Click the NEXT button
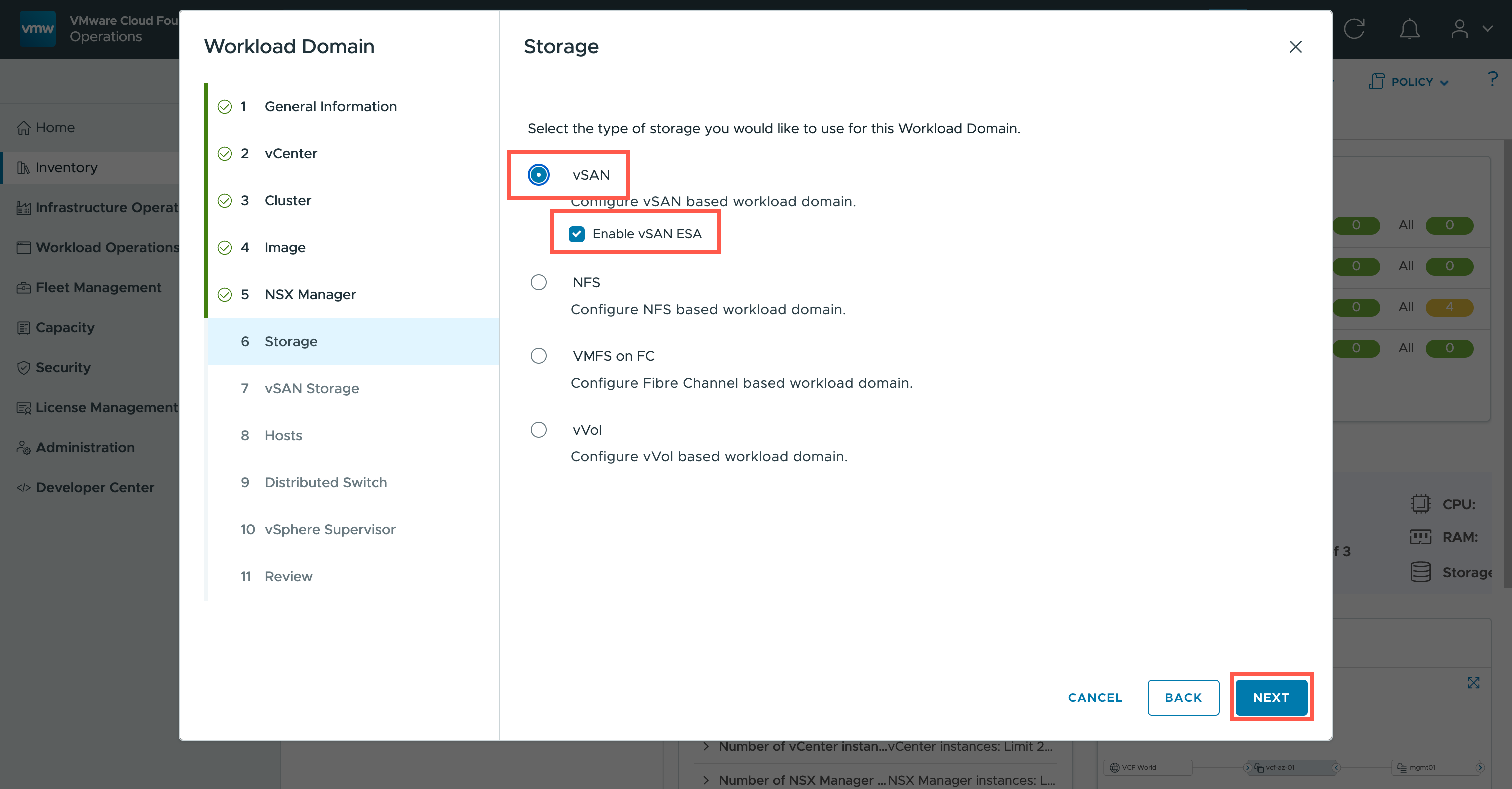Image resolution: width=1512 pixels, height=789 pixels. click(1271, 697)
